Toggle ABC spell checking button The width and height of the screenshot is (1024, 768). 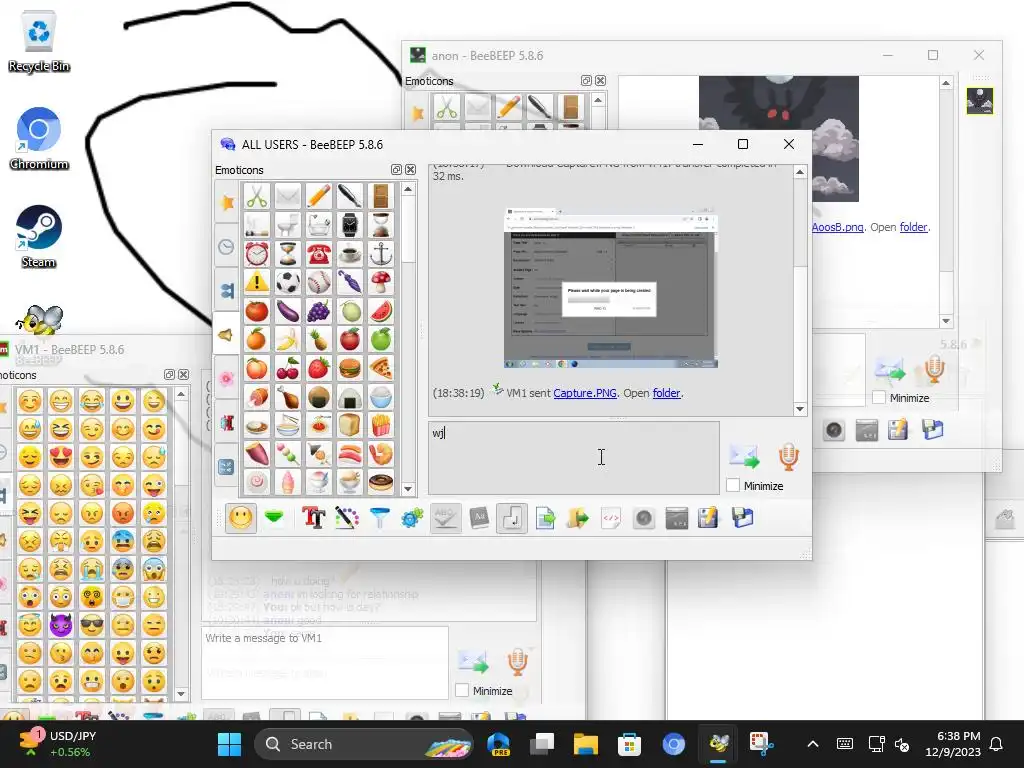point(445,519)
